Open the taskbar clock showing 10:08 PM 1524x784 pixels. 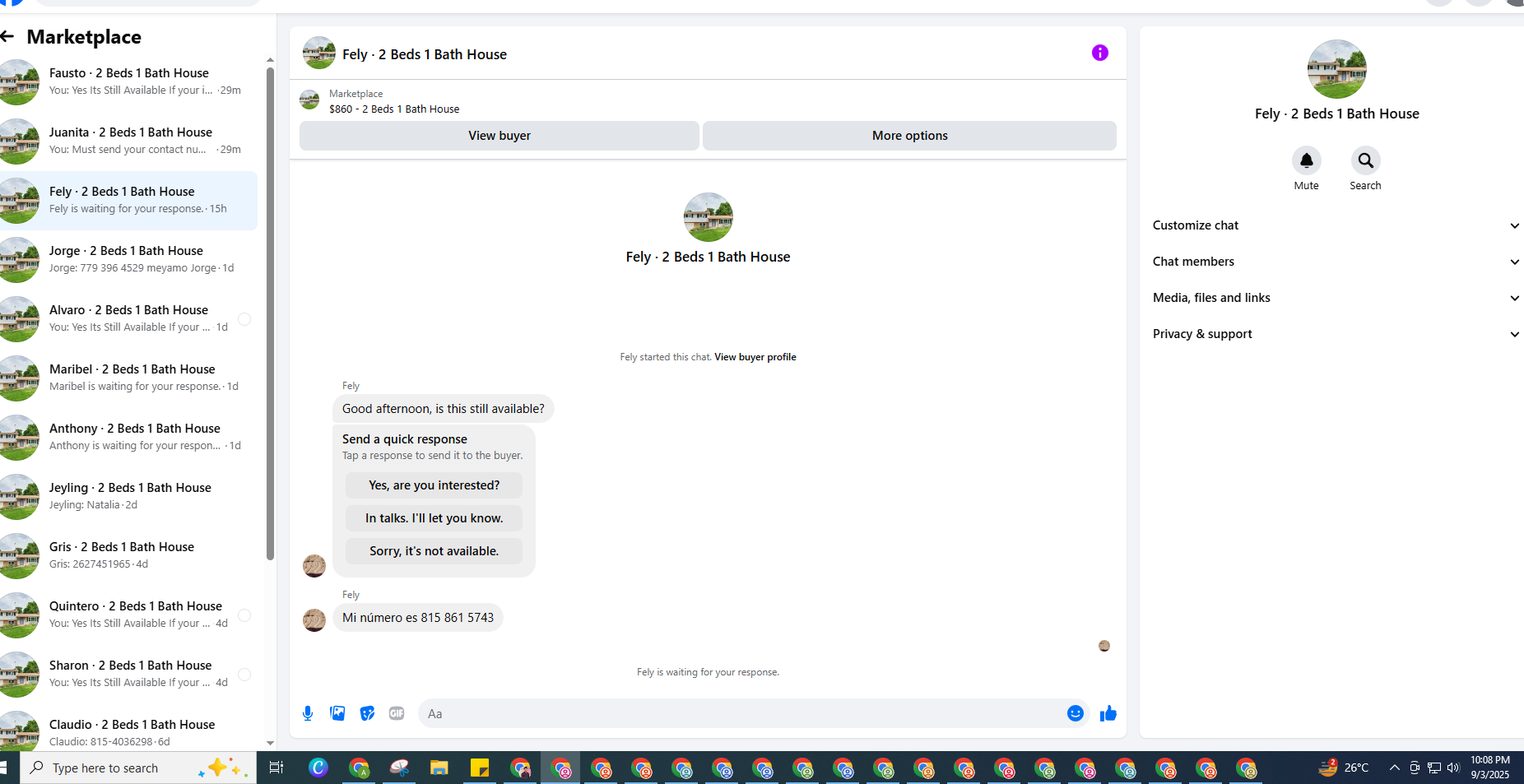(x=1490, y=768)
